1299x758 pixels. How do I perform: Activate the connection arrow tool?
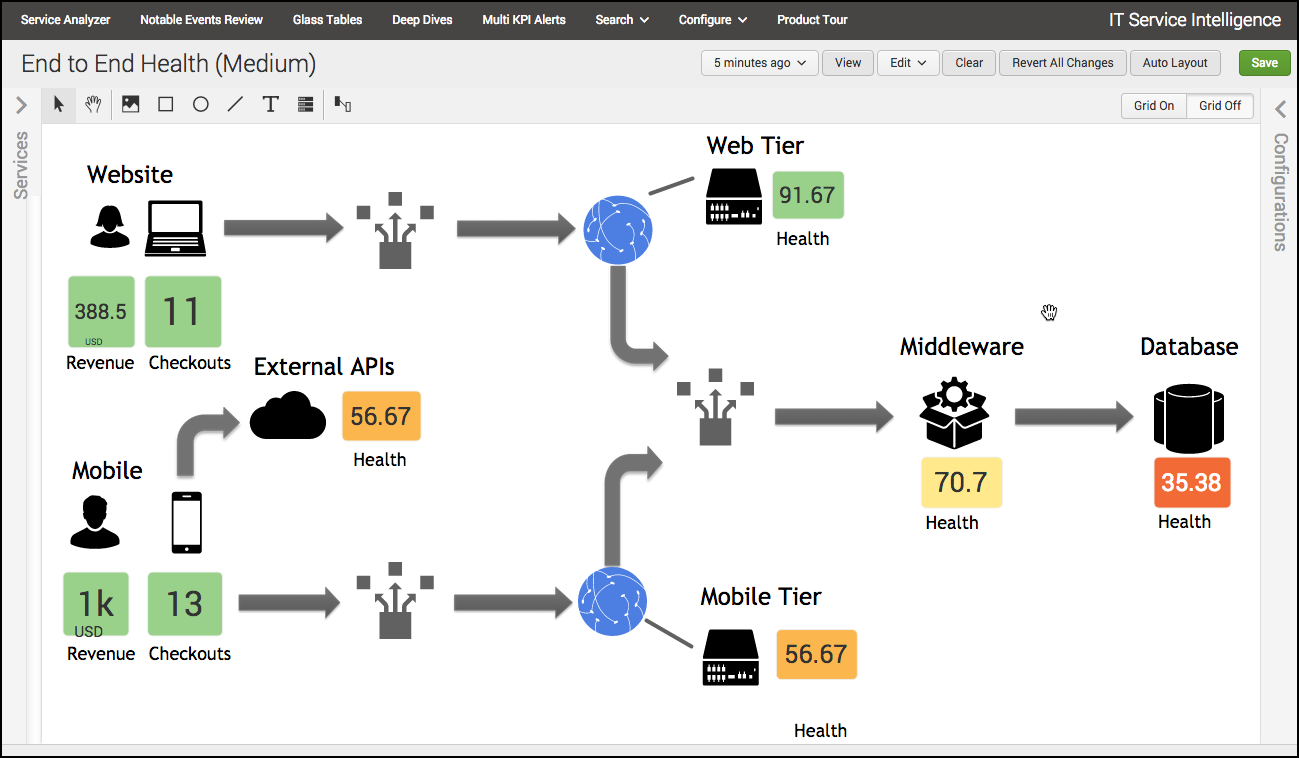tap(341, 104)
